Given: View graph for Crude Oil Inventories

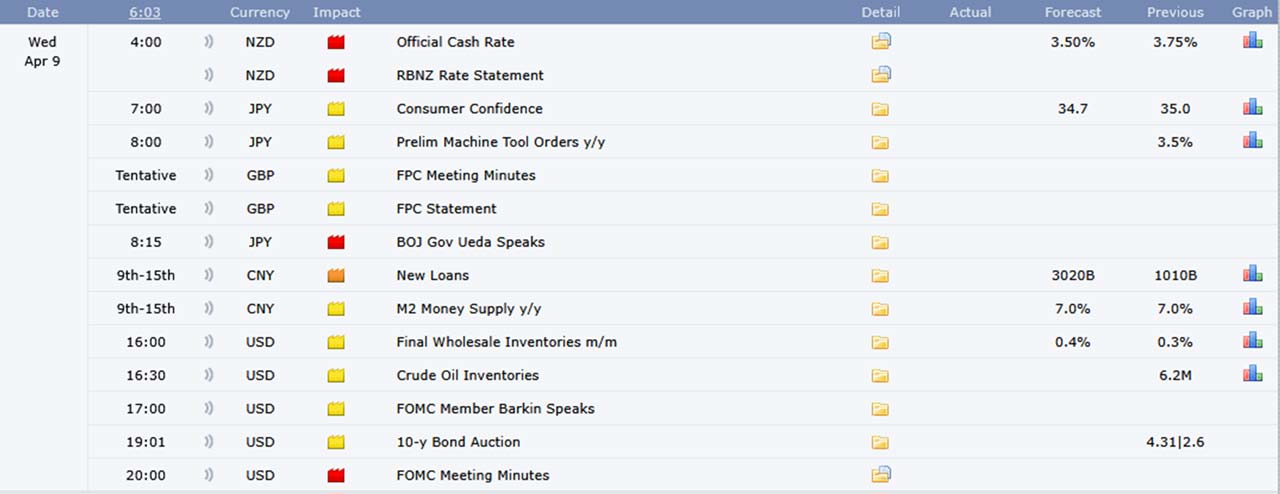Looking at the screenshot, I should [x=1252, y=374].
